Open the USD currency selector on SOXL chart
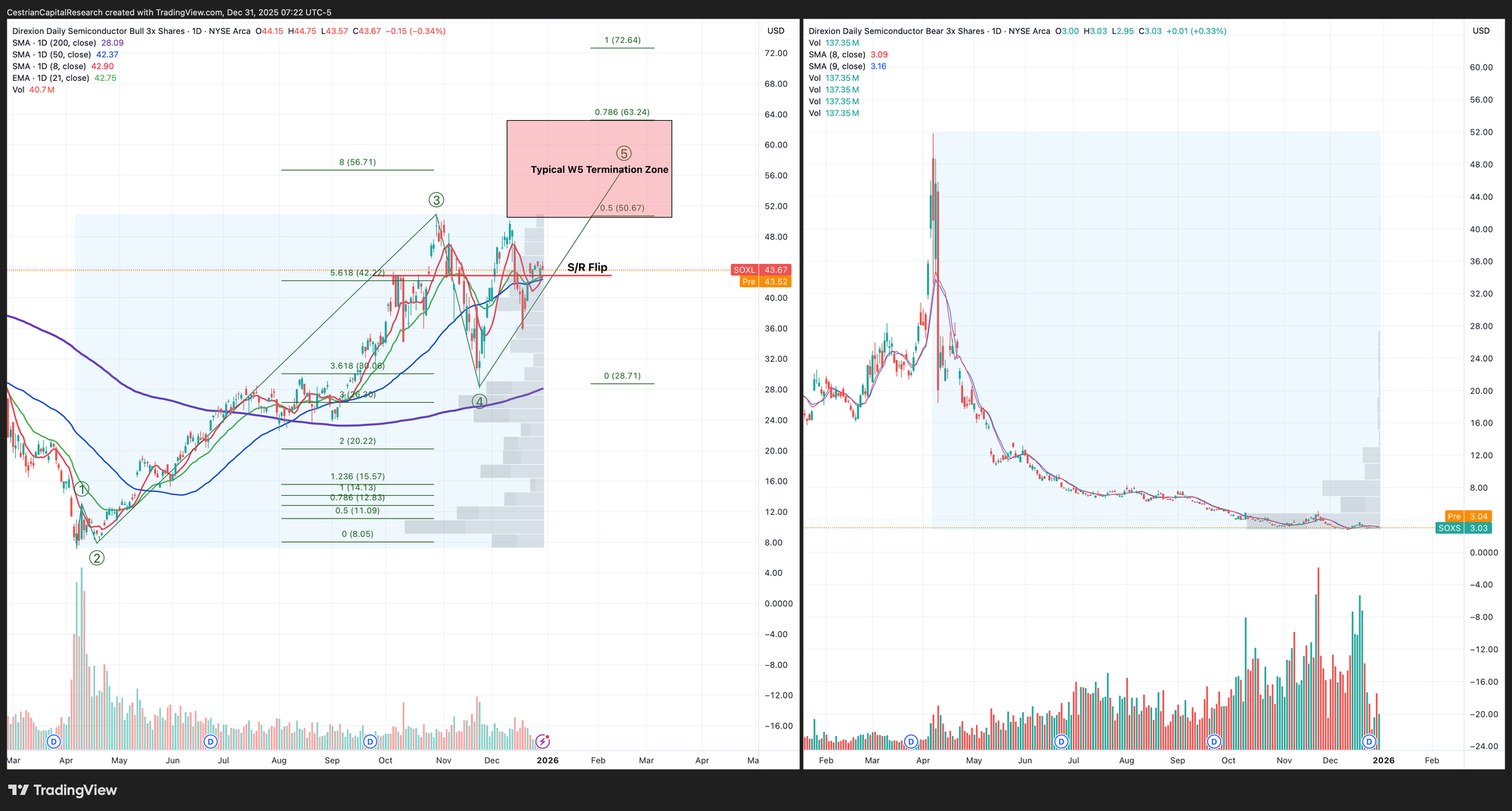 click(776, 31)
